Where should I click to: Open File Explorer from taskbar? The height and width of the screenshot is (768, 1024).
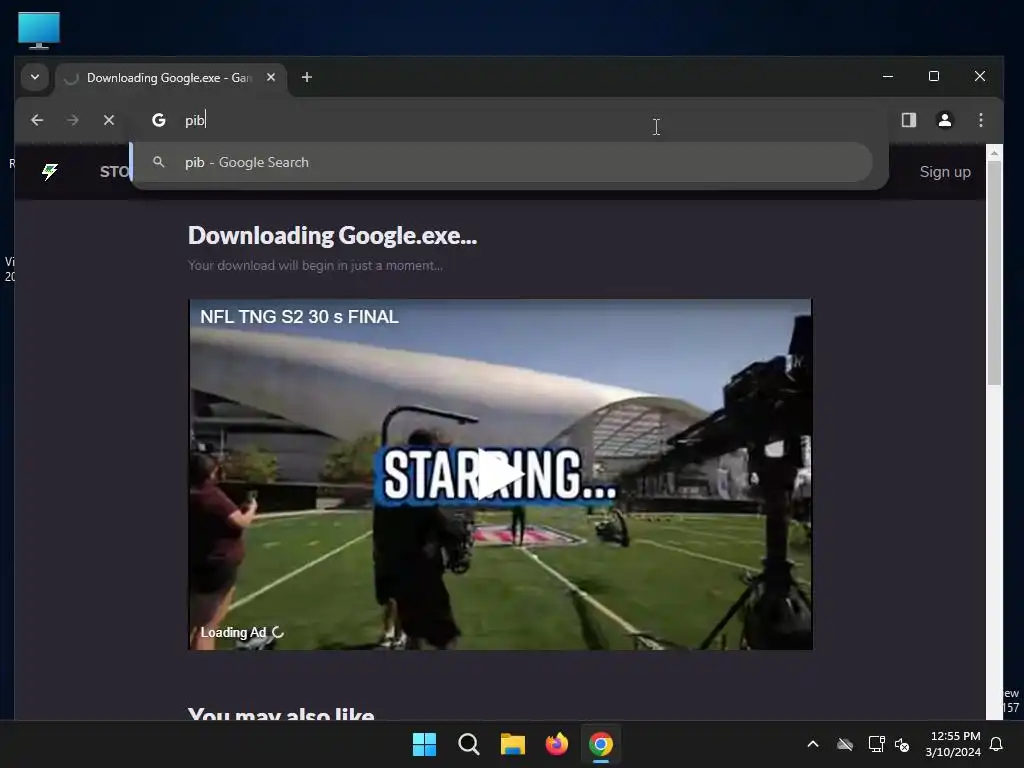coord(513,744)
